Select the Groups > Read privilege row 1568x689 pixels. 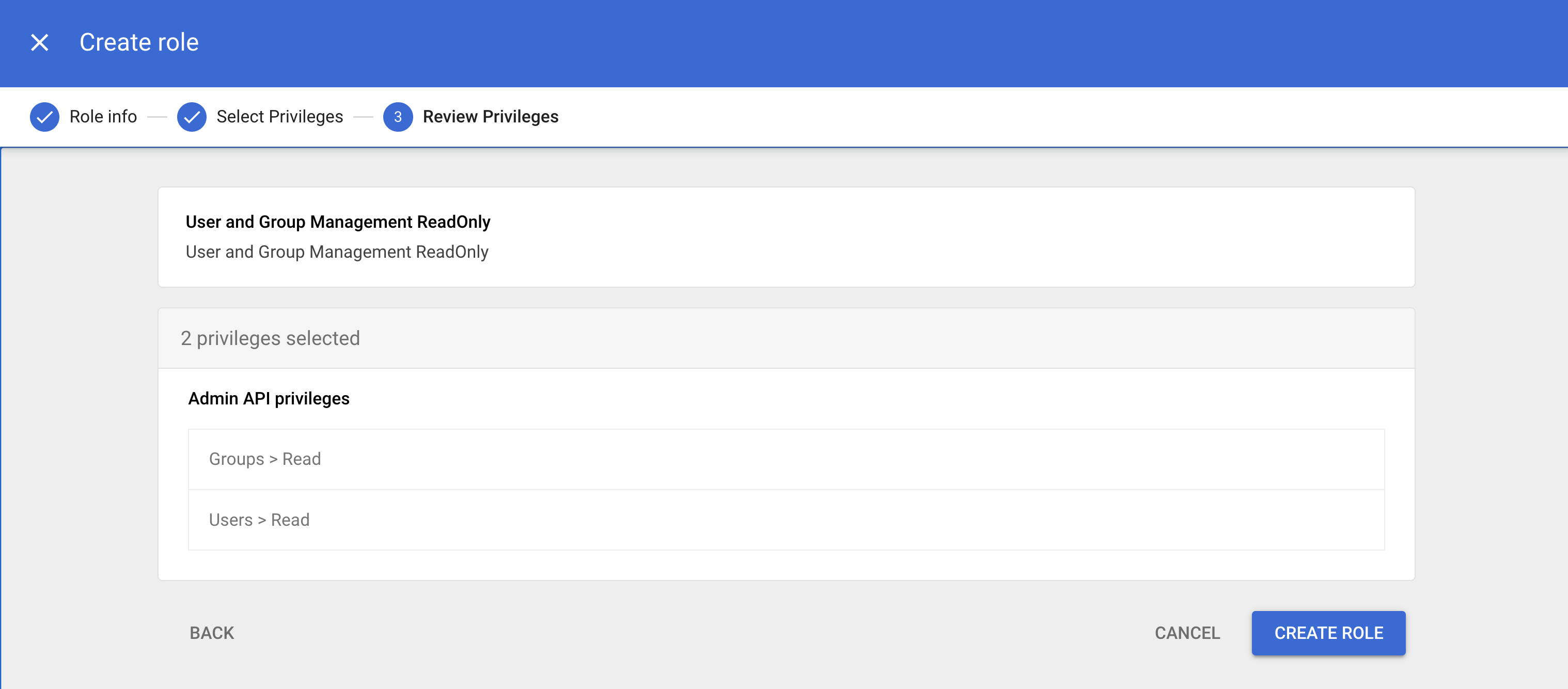785,460
